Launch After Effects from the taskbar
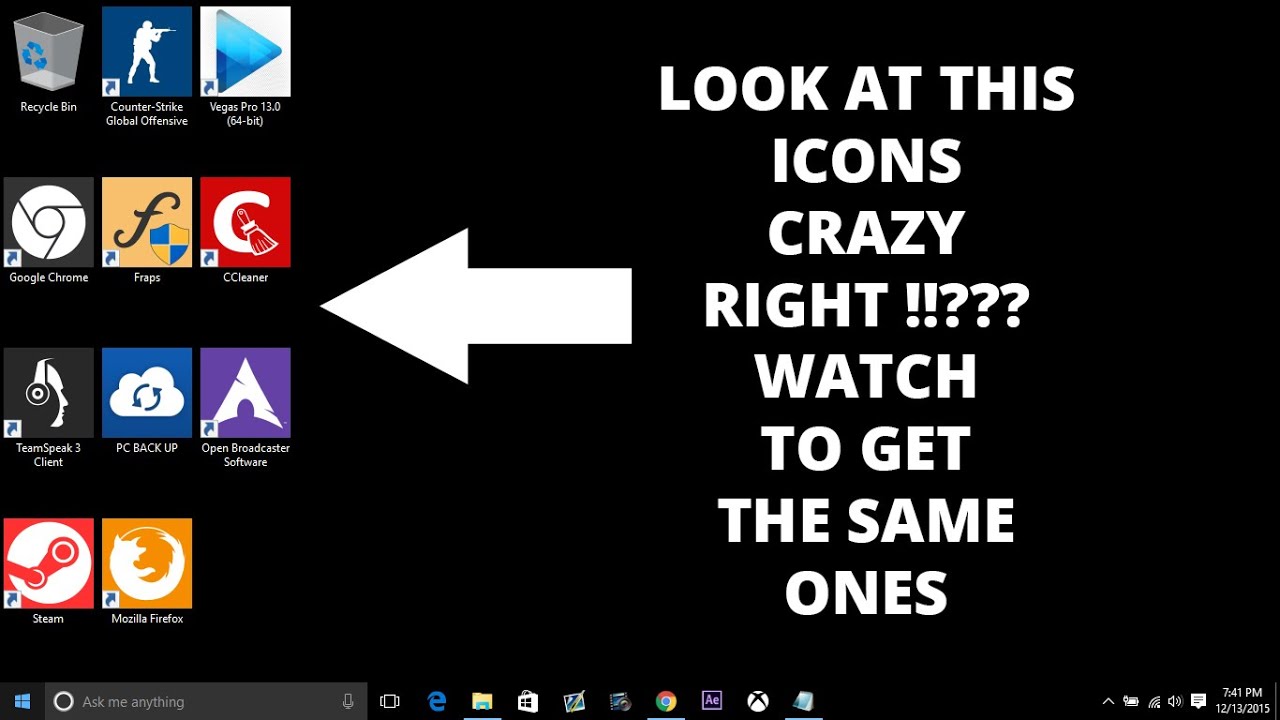 pyautogui.click(x=712, y=701)
